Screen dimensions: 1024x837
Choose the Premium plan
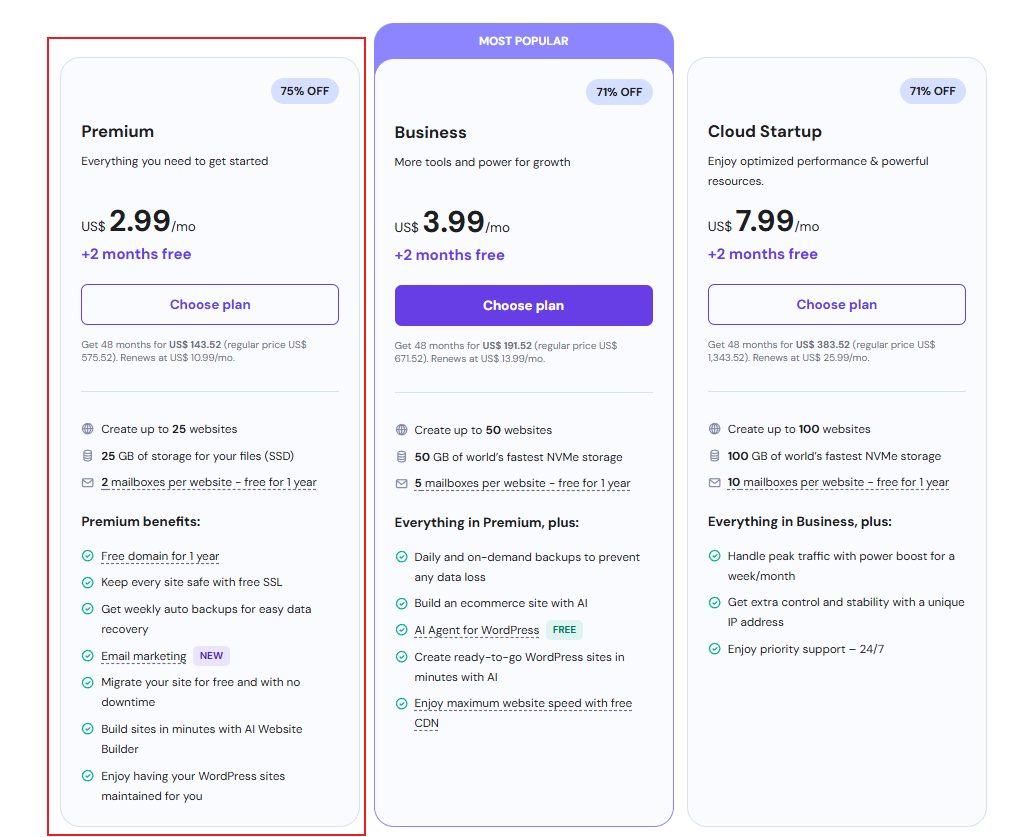[210, 305]
